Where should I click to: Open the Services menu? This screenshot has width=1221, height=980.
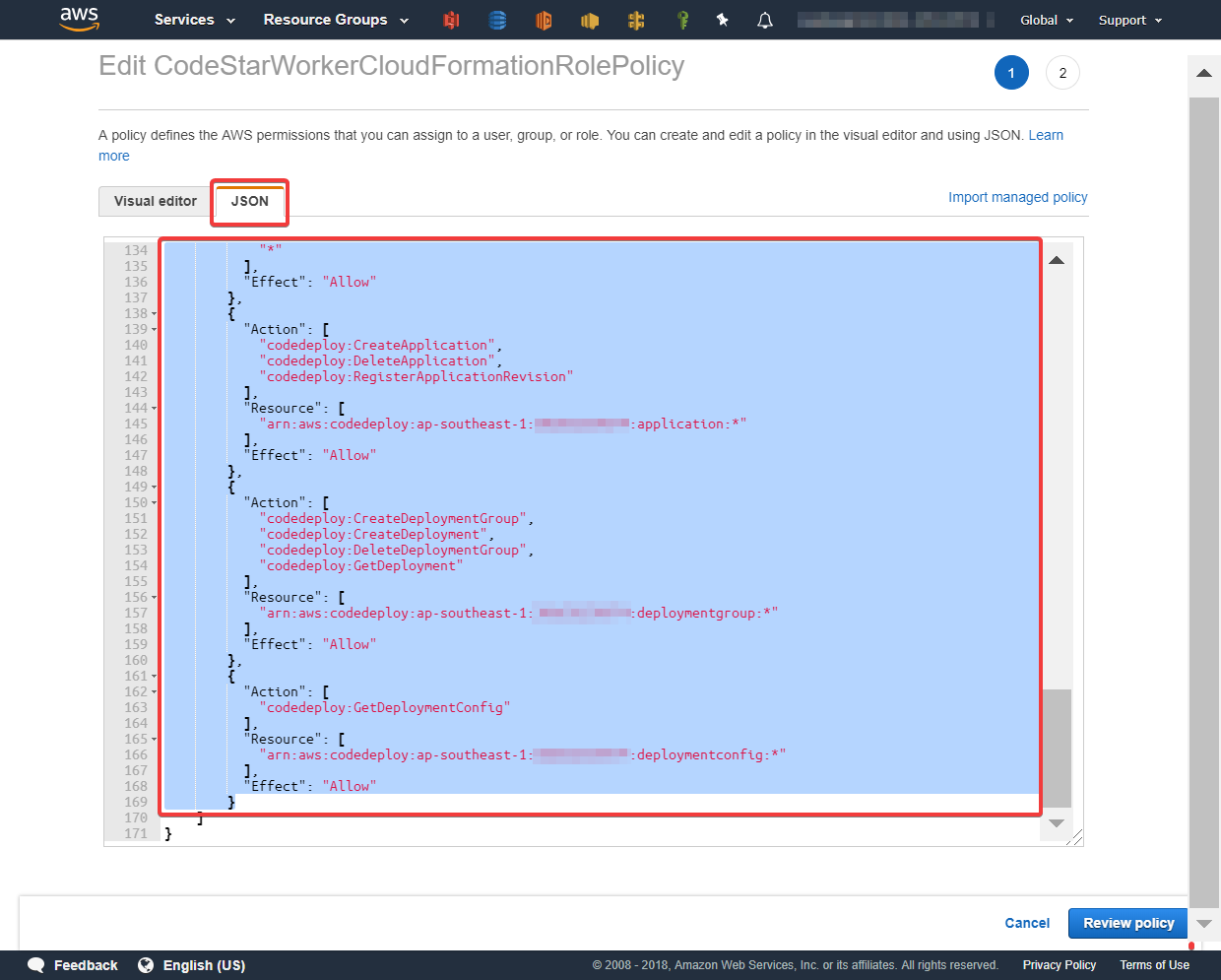tap(195, 20)
